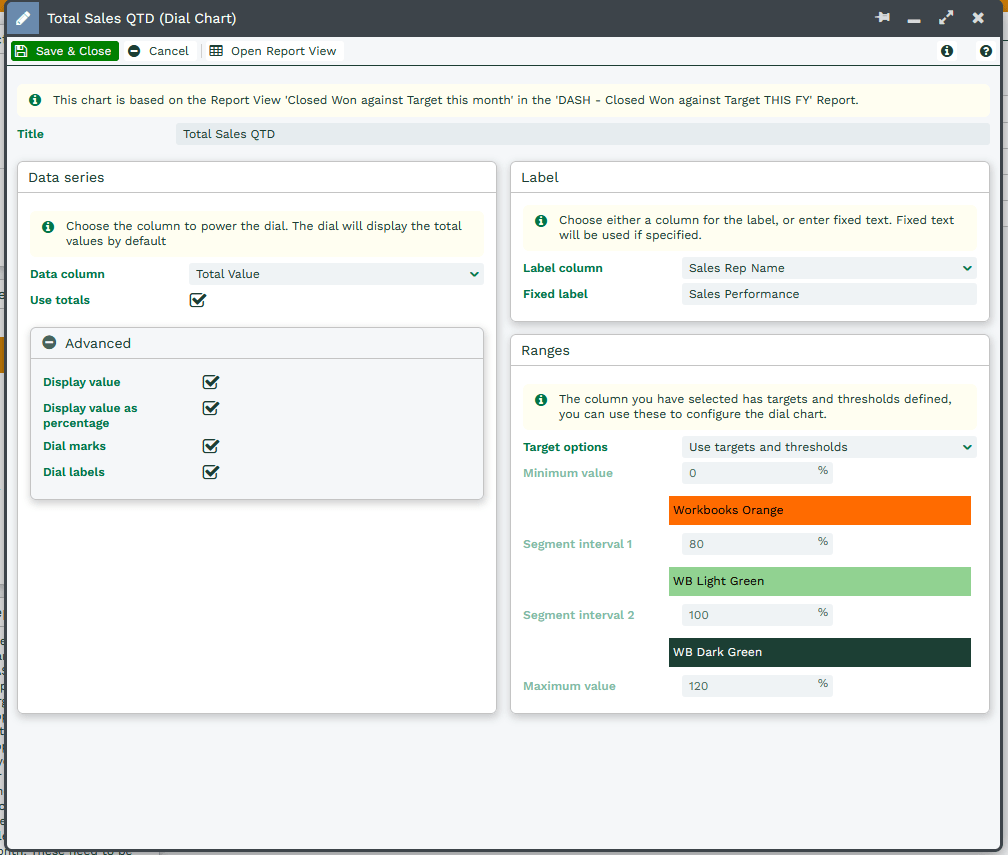
Task: Click the minimize dialog icon
Action: pyautogui.click(x=914, y=18)
